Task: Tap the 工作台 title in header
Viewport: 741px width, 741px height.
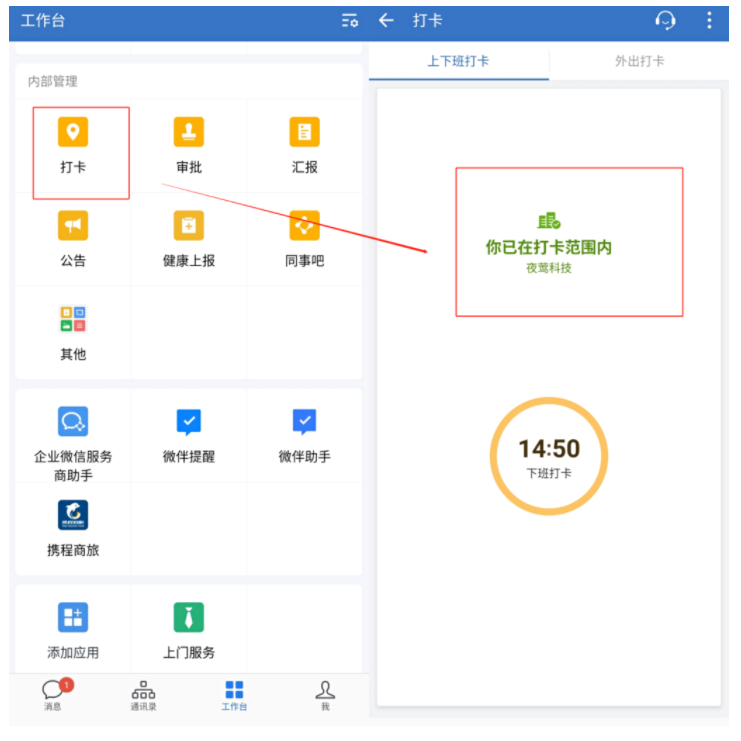Action: 43,21
